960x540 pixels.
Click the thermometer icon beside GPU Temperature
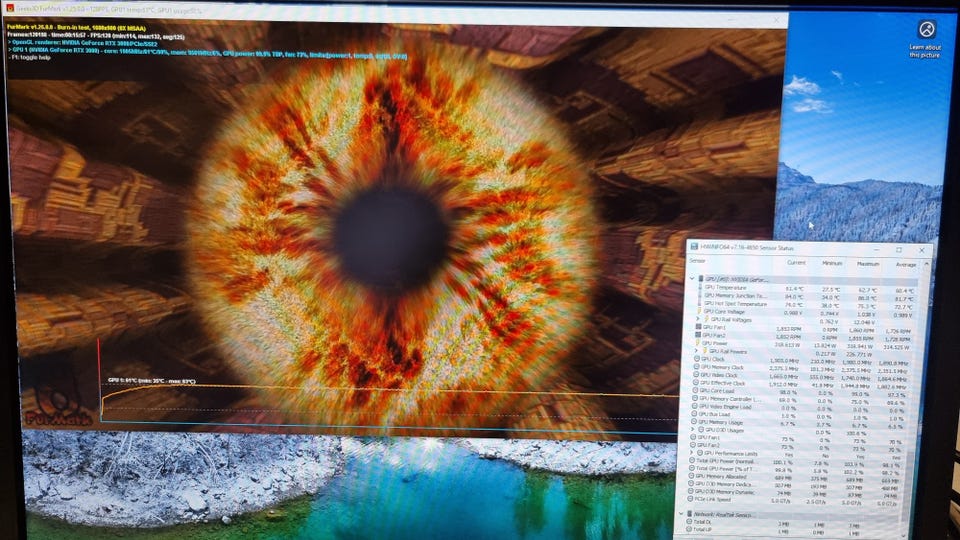click(x=700, y=288)
